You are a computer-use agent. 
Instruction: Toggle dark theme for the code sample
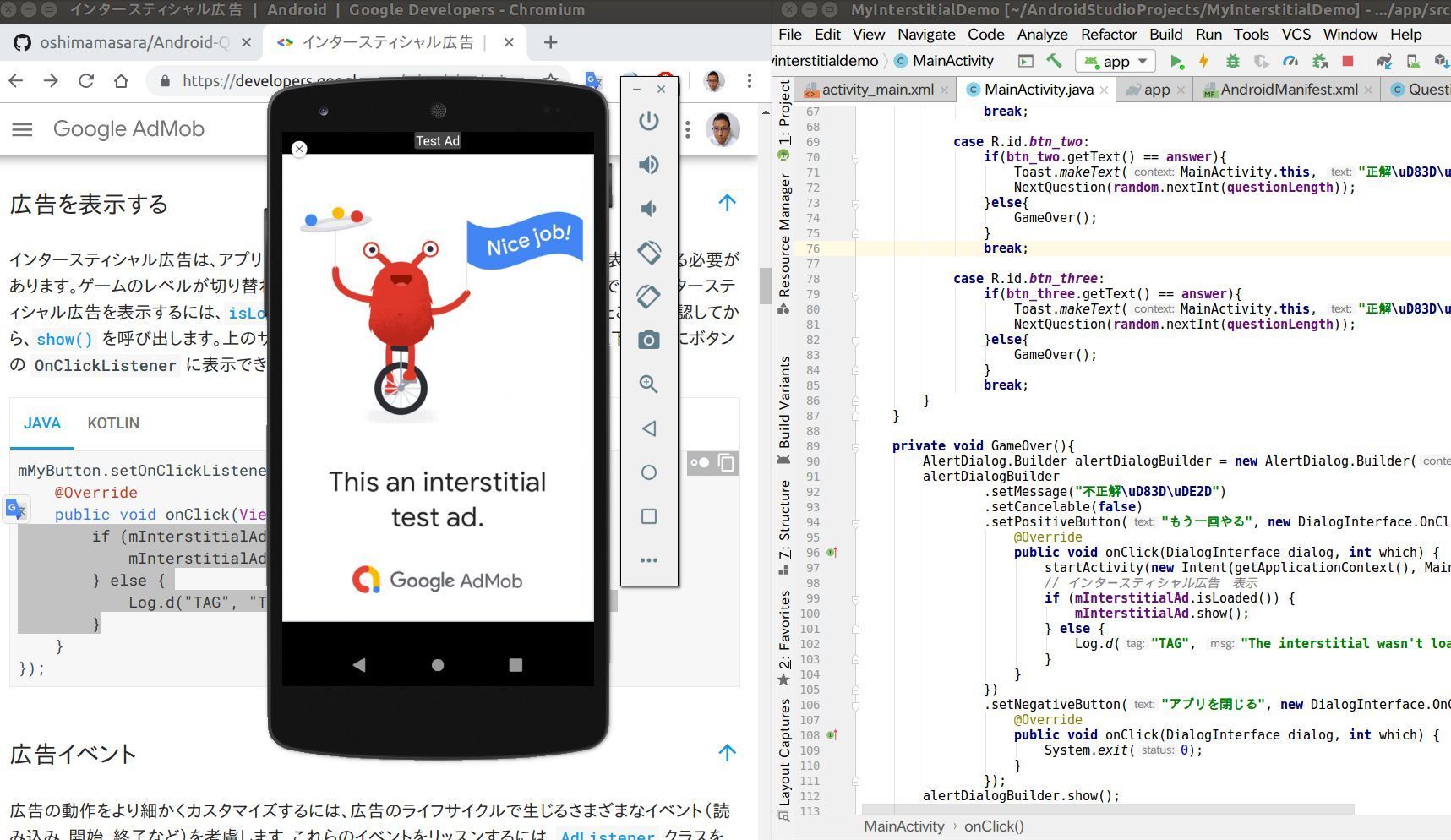tap(700, 462)
